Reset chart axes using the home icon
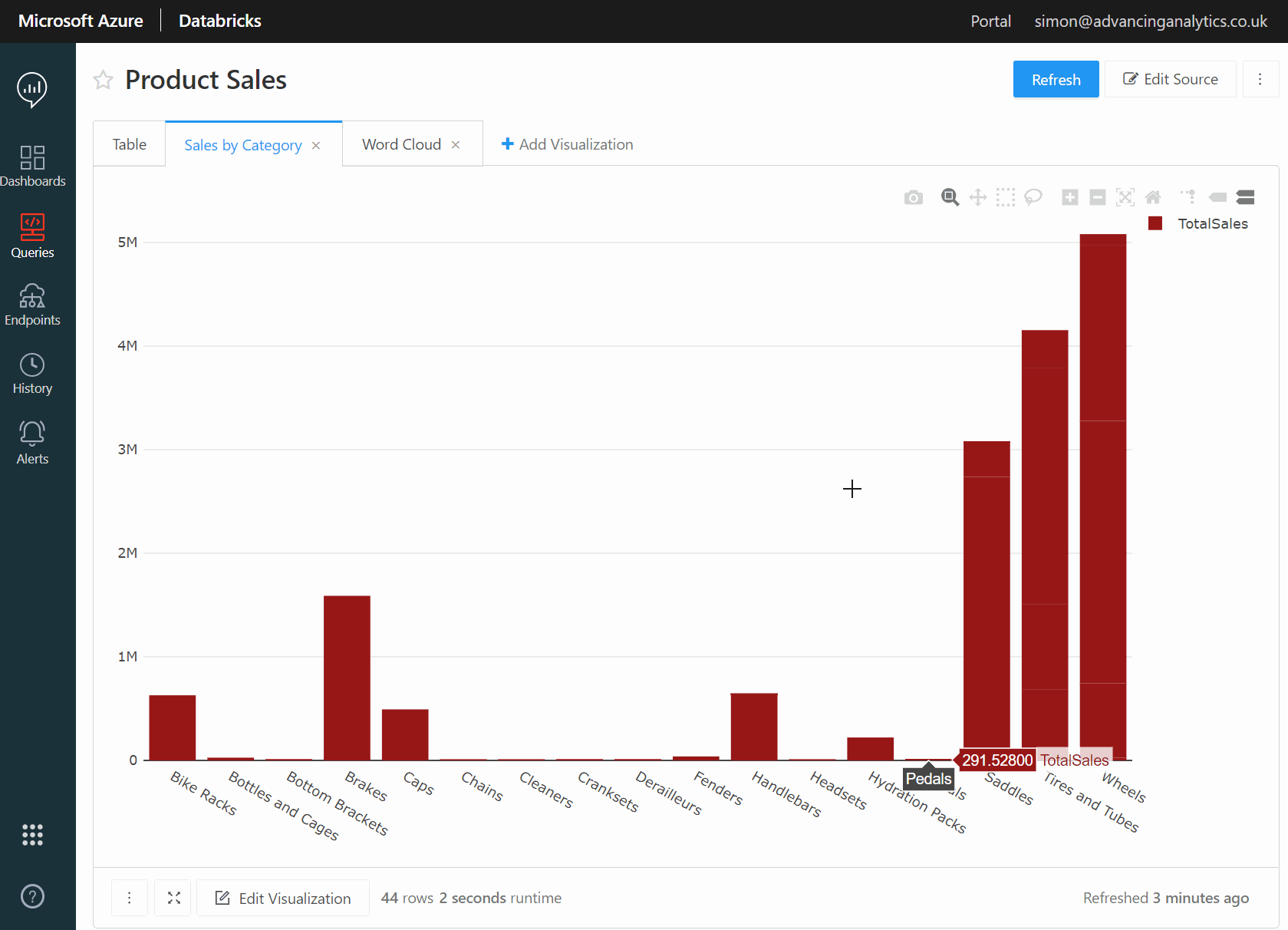The width and height of the screenshot is (1288, 930). point(1152,197)
